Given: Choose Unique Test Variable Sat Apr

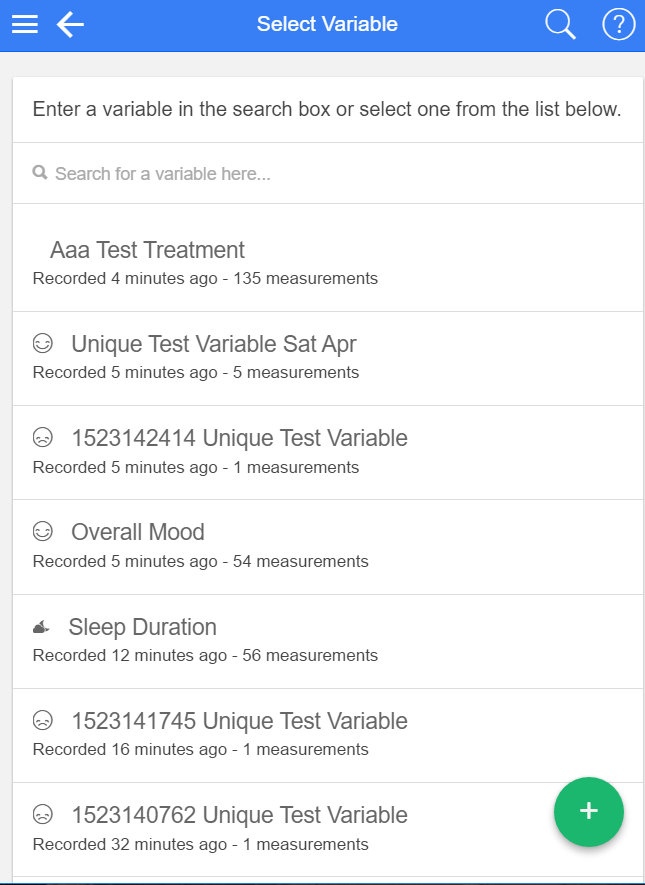Looking at the screenshot, I should [x=213, y=344].
